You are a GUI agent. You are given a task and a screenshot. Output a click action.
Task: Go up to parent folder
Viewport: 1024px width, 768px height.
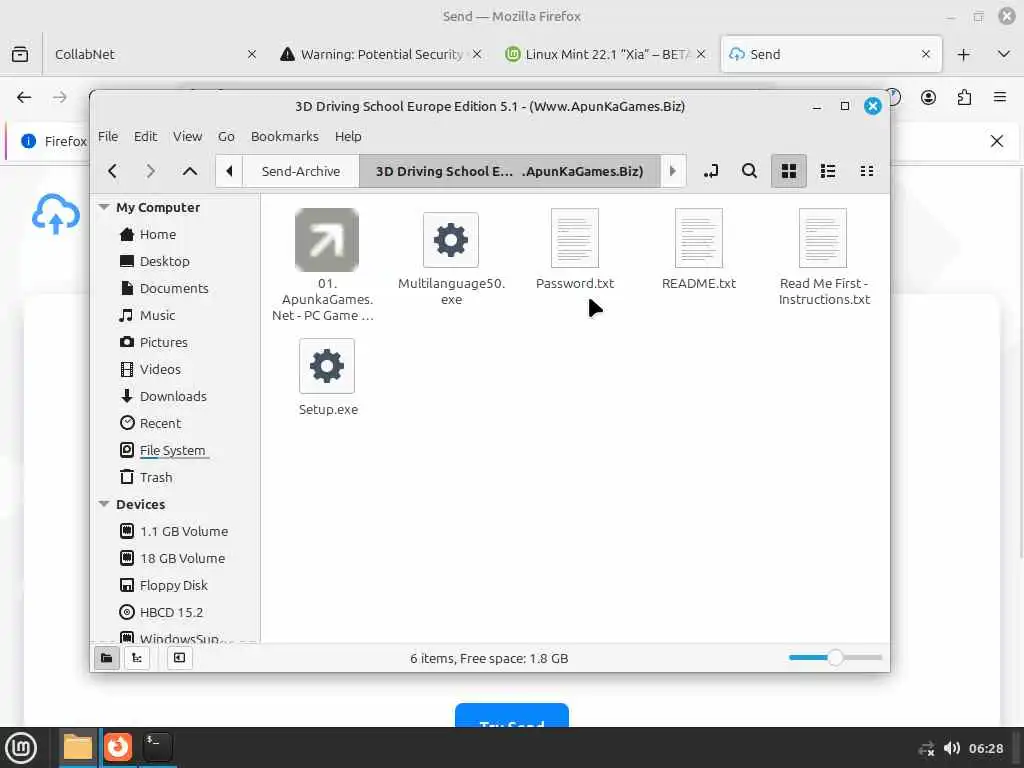(190, 171)
